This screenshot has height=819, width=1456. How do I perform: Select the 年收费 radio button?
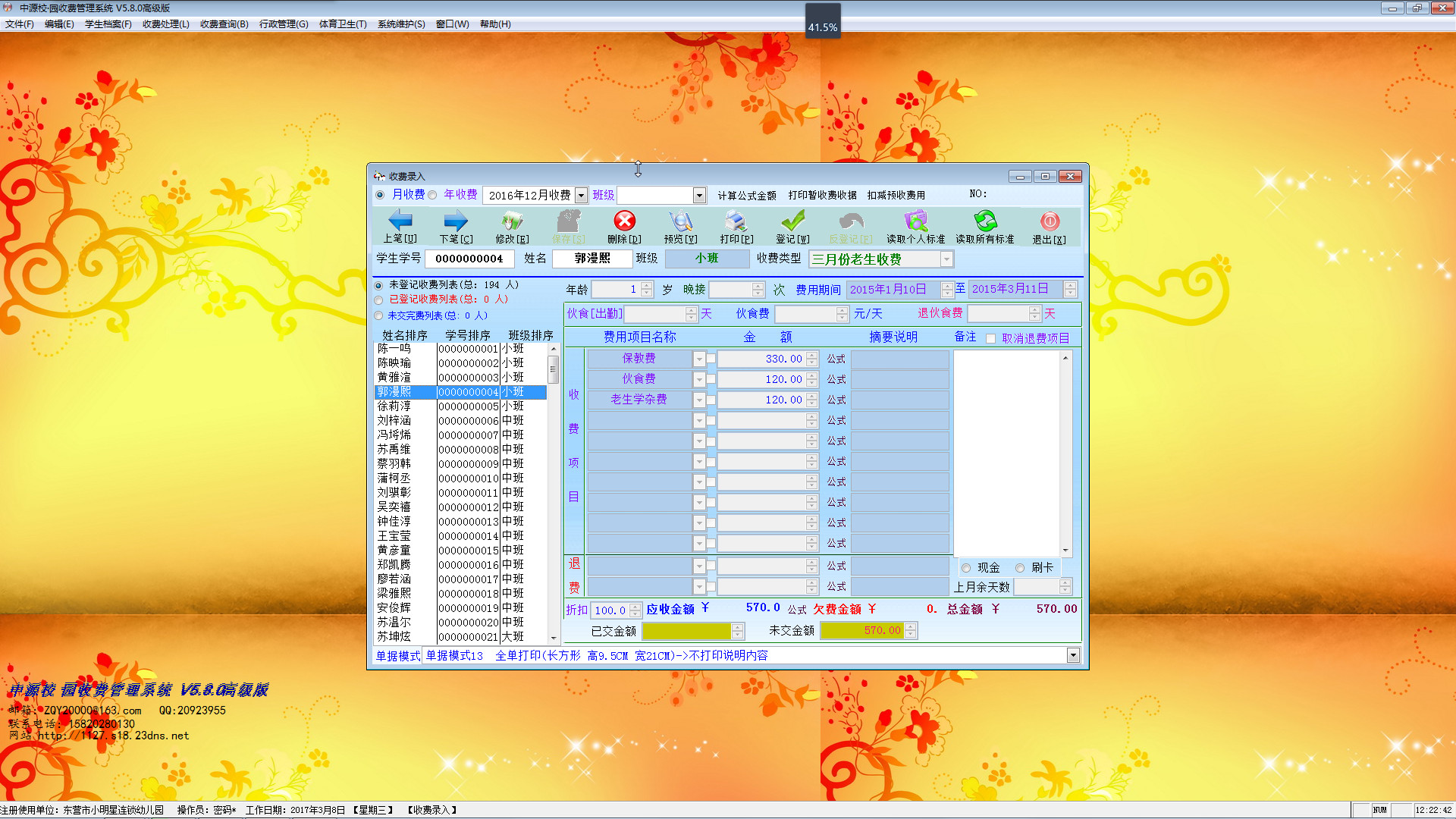pos(433,195)
